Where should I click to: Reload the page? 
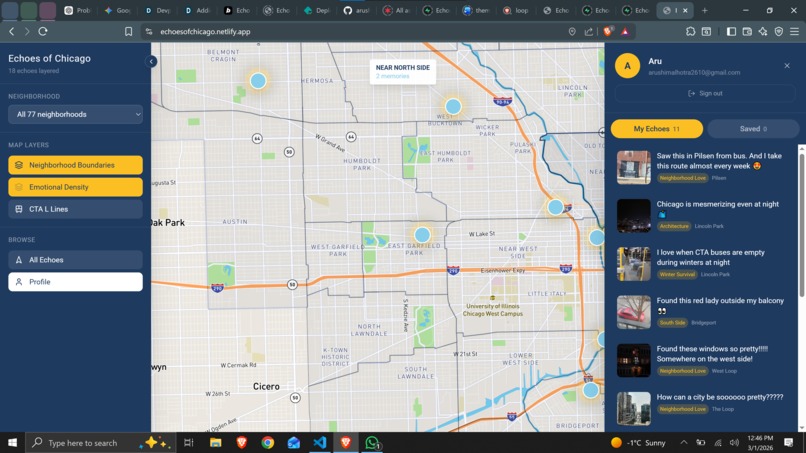tap(43, 31)
